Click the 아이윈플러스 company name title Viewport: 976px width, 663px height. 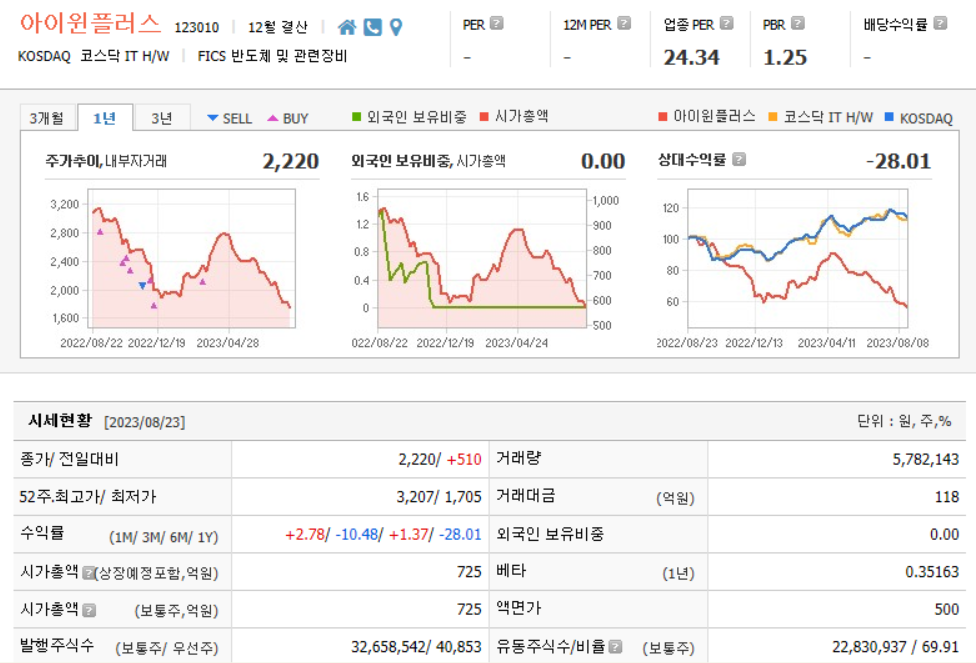point(90,24)
